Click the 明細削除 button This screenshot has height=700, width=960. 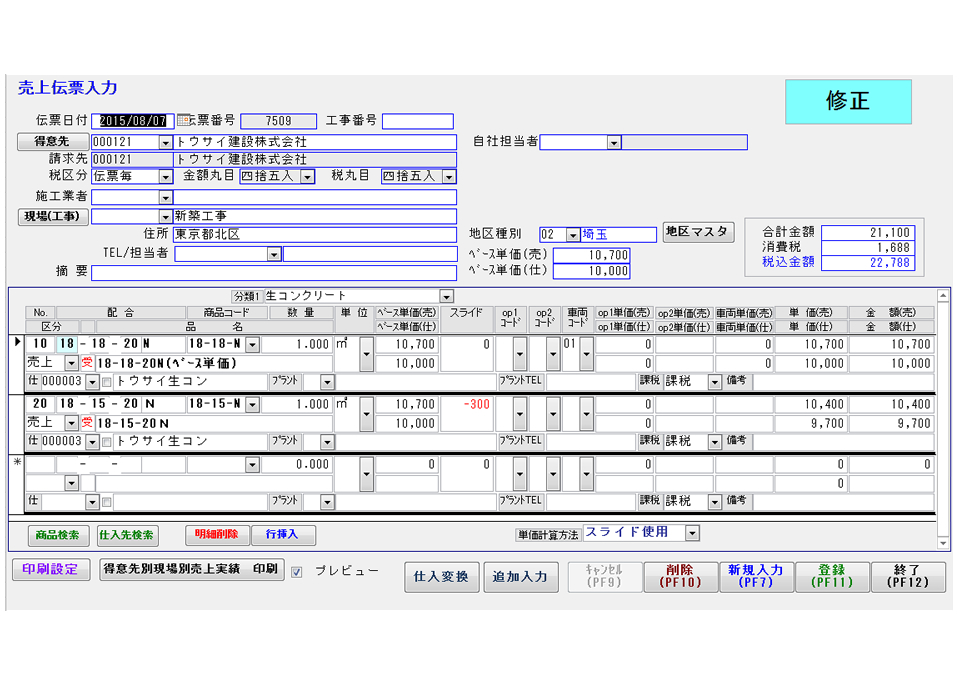click(217, 535)
